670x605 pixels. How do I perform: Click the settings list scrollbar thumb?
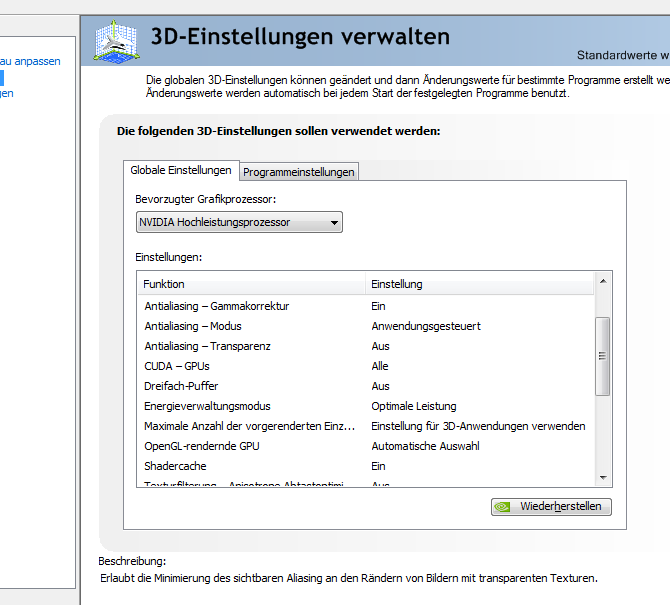pyautogui.click(x=603, y=356)
